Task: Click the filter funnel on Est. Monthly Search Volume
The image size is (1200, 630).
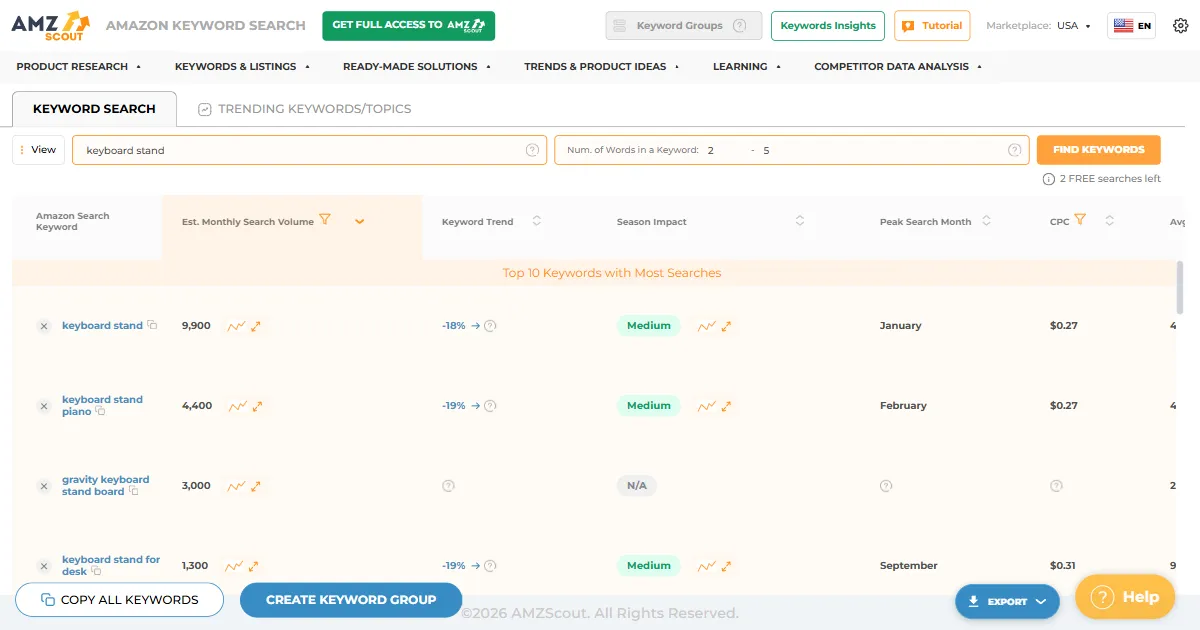Action: coord(326,220)
